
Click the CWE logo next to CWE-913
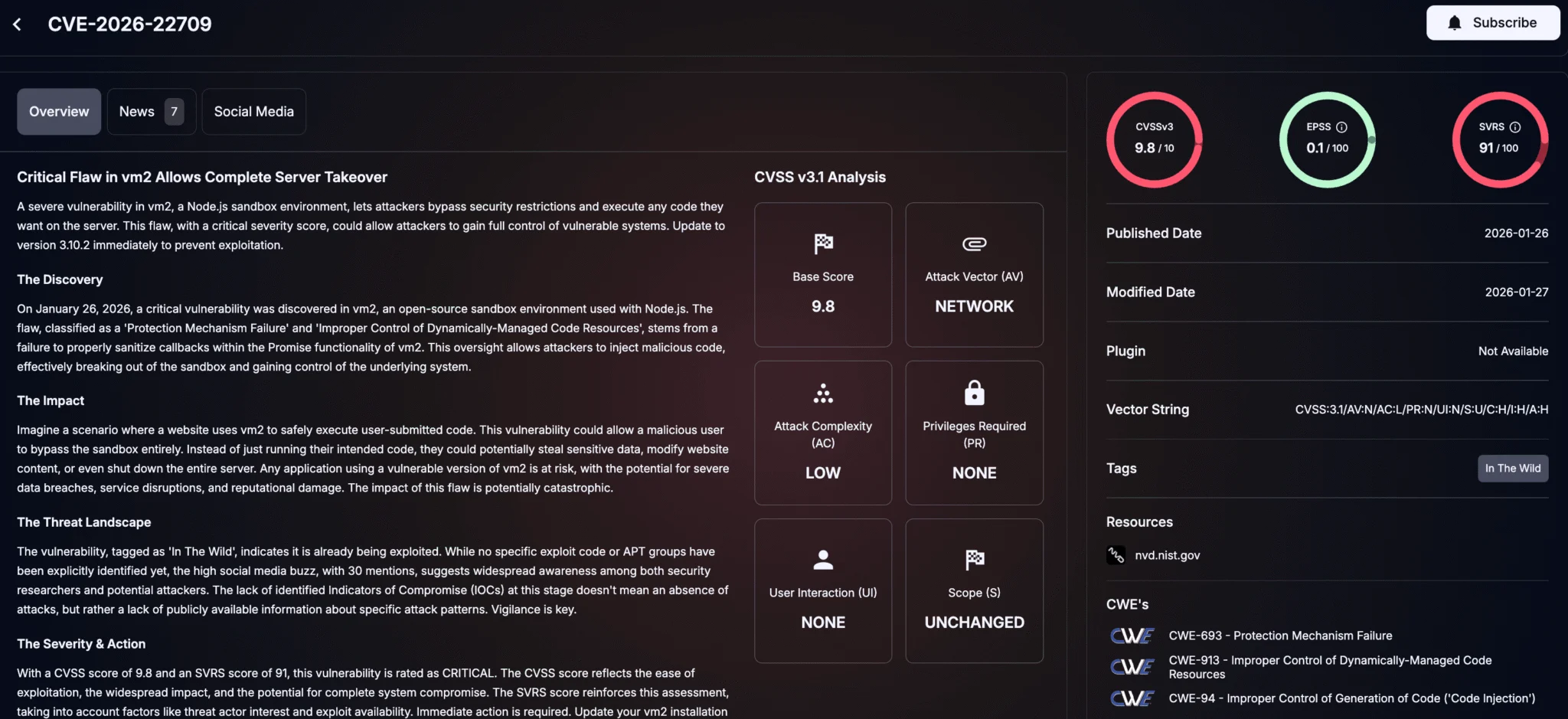(1132, 667)
